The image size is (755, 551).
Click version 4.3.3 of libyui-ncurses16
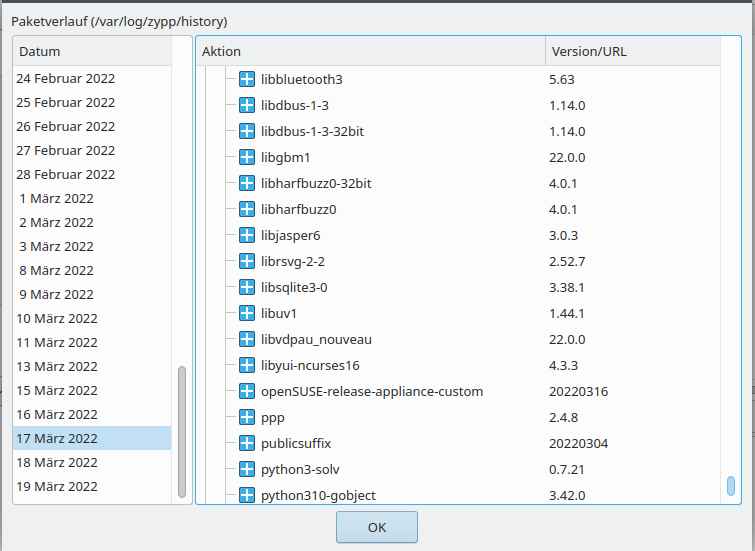click(x=563, y=365)
